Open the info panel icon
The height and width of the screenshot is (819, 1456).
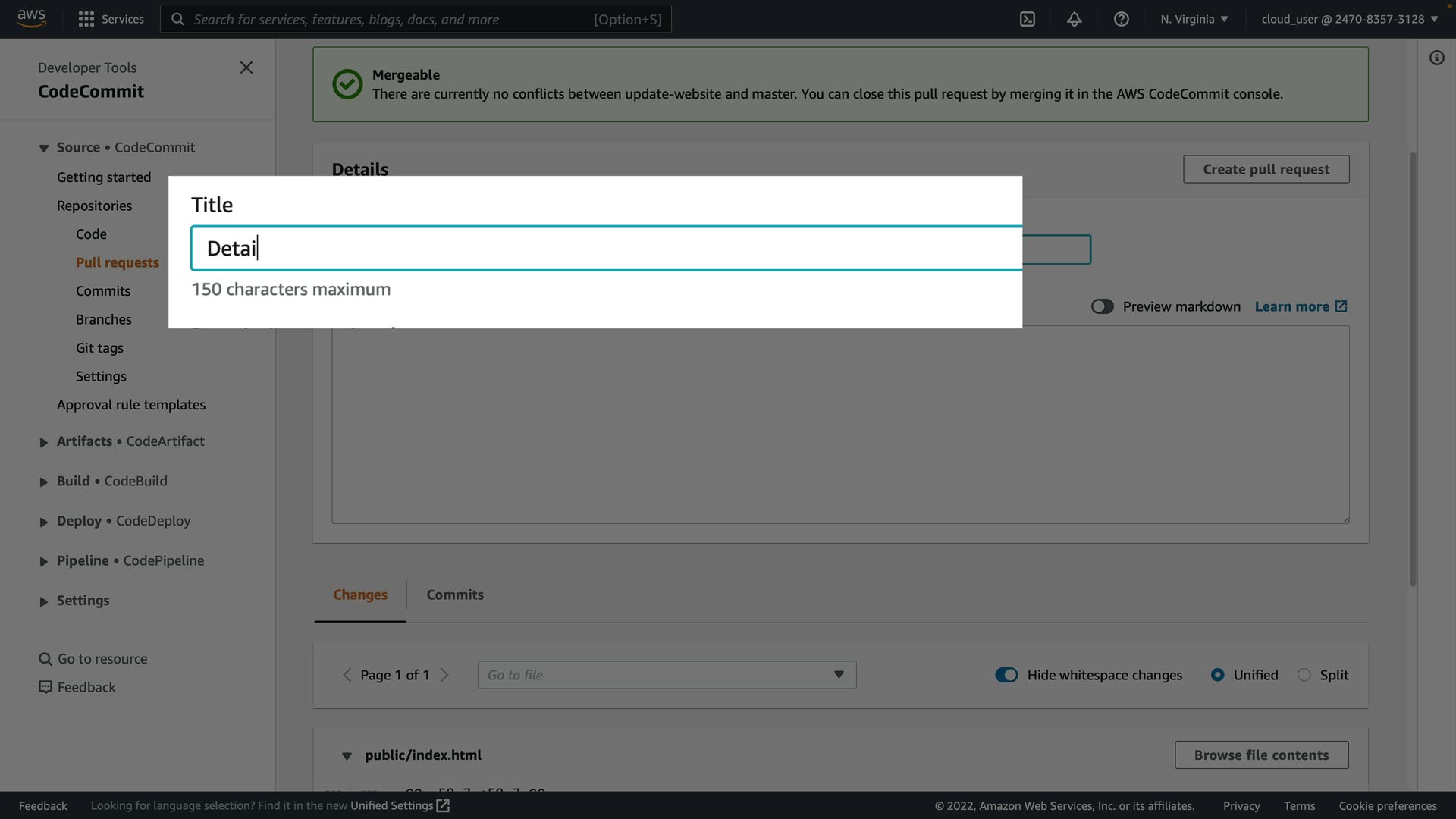(x=1436, y=58)
